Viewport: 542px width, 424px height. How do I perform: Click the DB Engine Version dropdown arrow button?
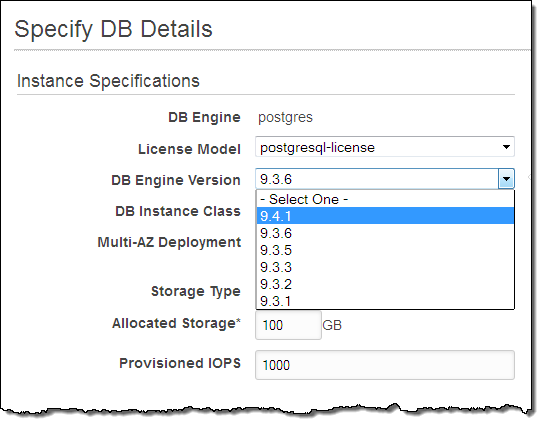coord(506,179)
